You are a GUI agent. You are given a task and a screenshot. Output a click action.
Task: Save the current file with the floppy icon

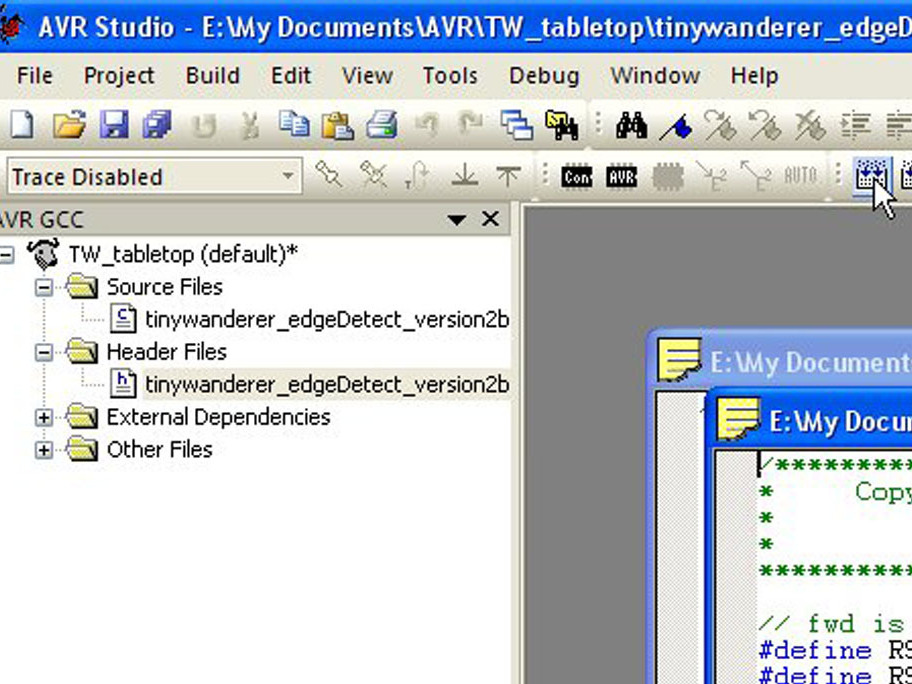click(114, 124)
